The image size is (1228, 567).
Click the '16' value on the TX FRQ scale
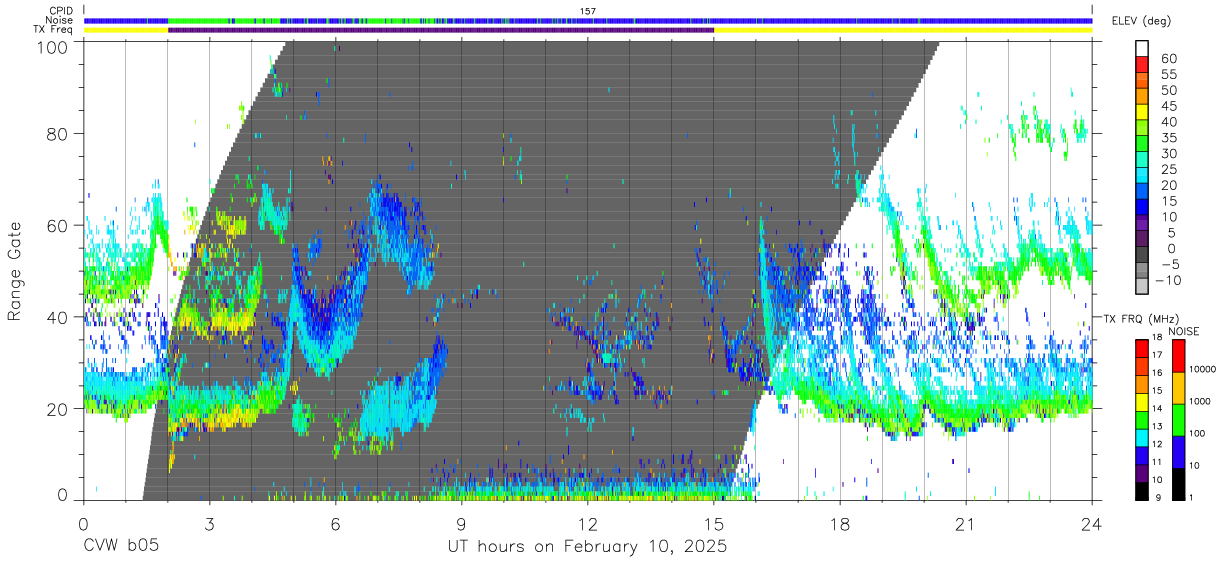pyautogui.click(x=1155, y=372)
